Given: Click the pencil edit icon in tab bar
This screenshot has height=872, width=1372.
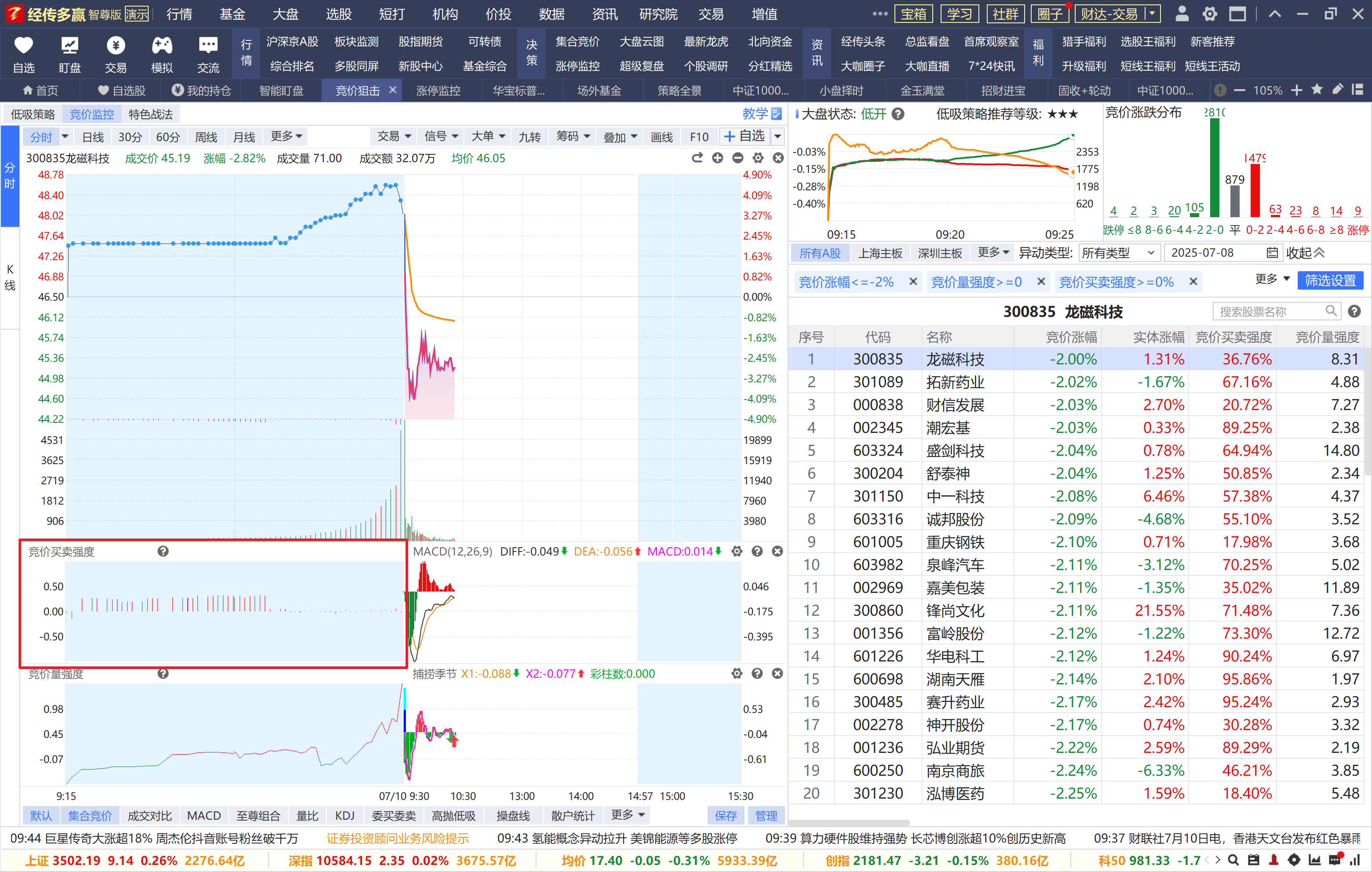Looking at the screenshot, I should tap(1337, 89).
